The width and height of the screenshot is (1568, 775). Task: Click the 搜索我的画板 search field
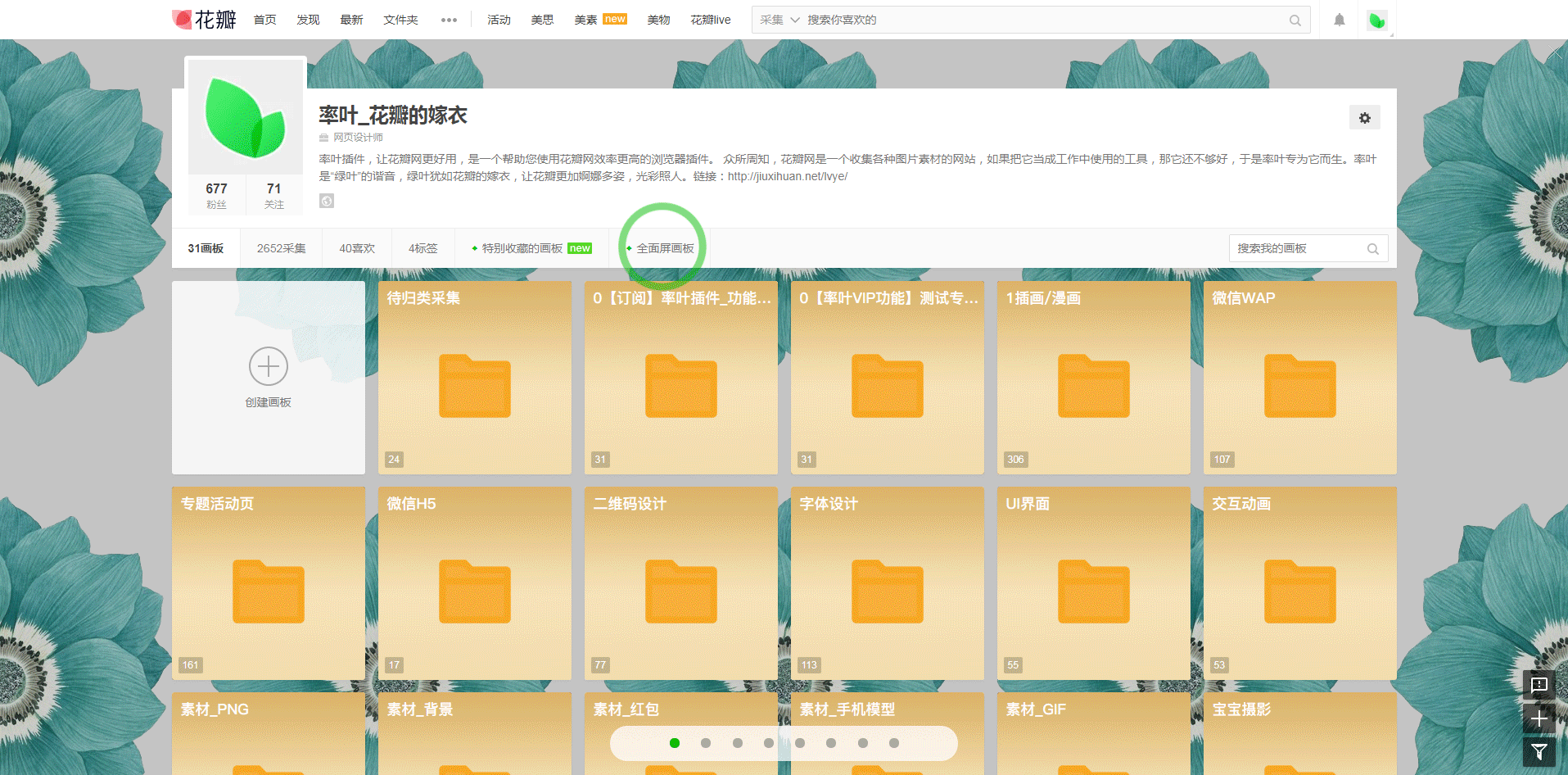coord(1298,248)
